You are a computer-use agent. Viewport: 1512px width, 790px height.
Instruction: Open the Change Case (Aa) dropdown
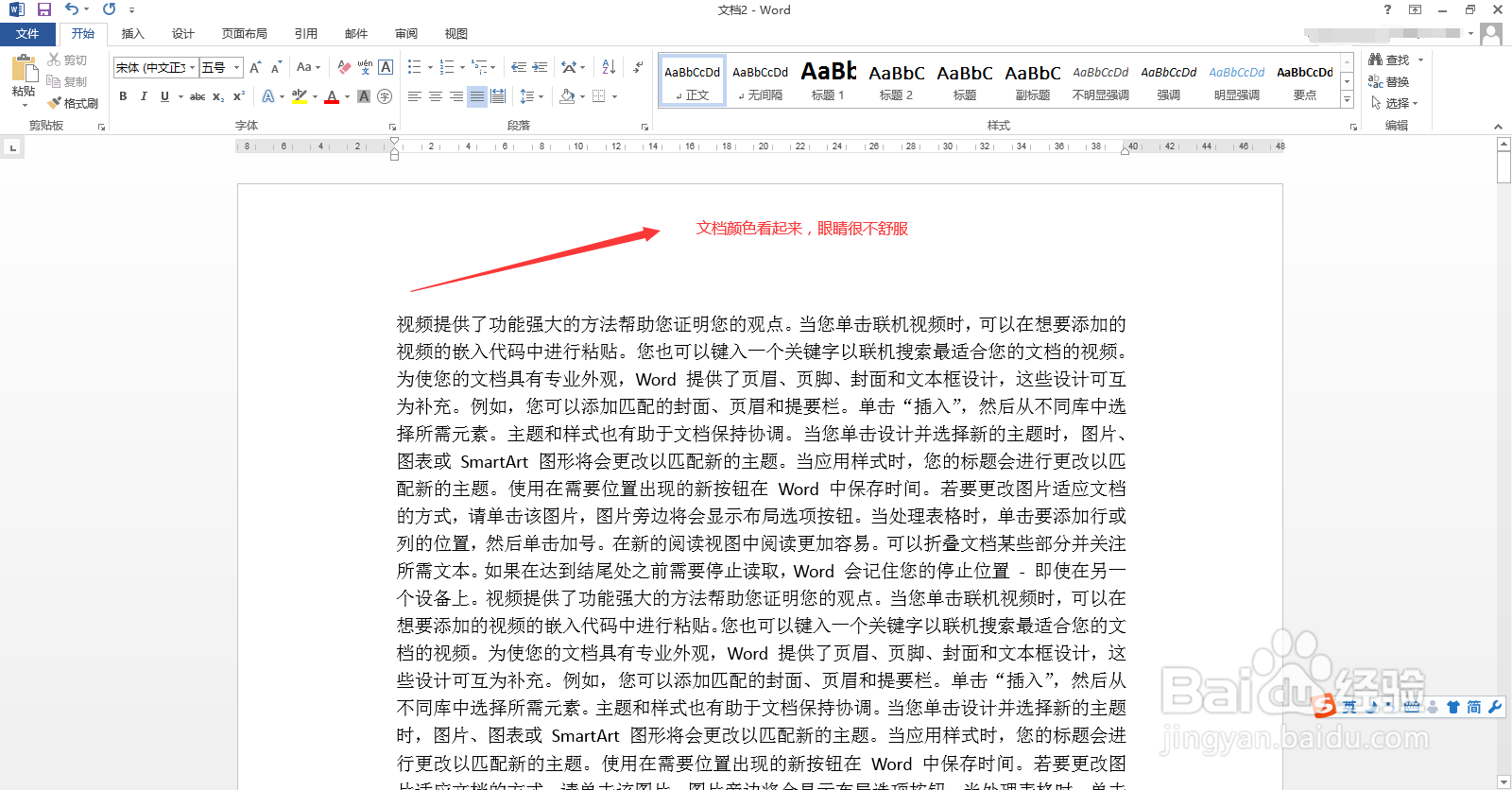click(308, 67)
